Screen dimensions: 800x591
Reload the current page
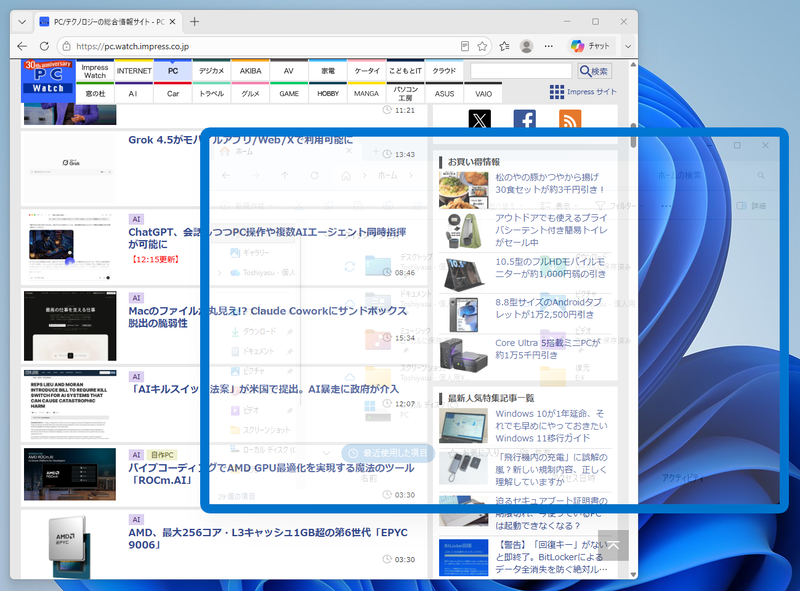pyautogui.click(x=44, y=46)
